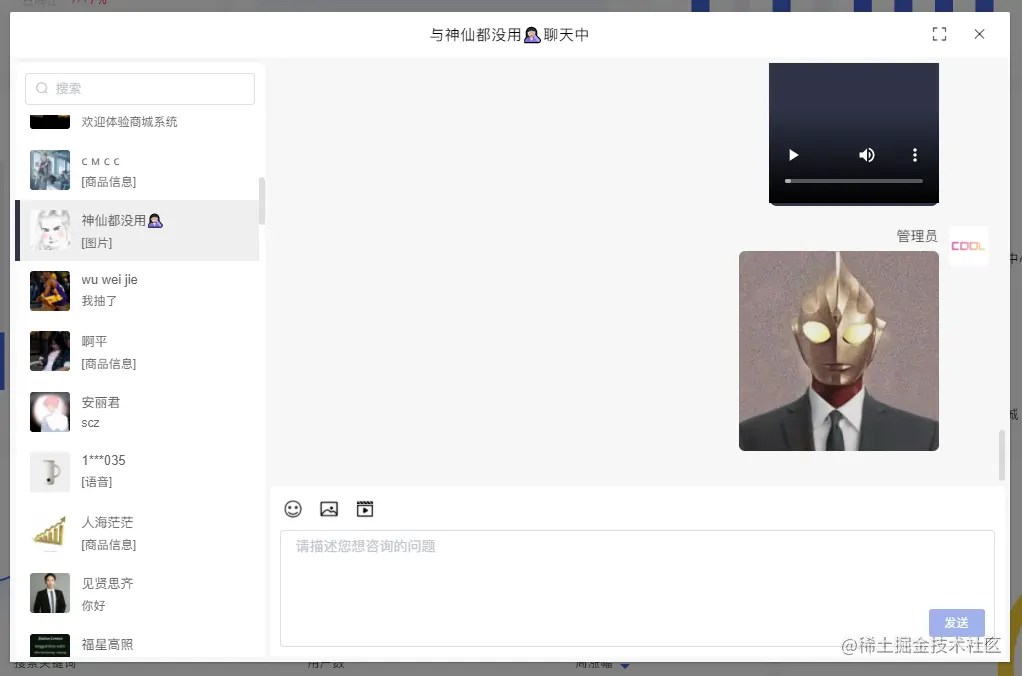Click the 你好 message preview
This screenshot has width=1022, height=676.
pos(93,606)
